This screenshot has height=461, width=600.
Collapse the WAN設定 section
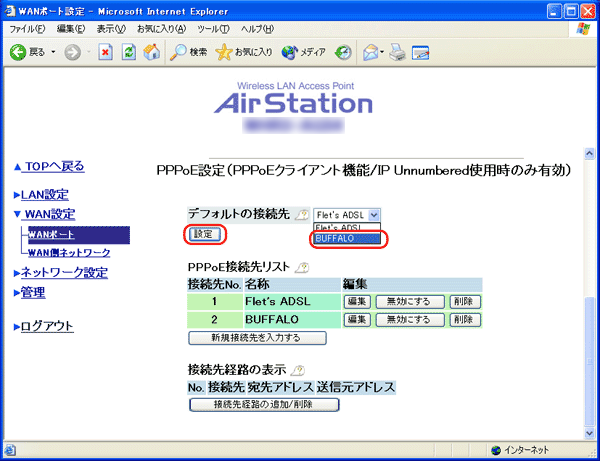[x=44, y=214]
